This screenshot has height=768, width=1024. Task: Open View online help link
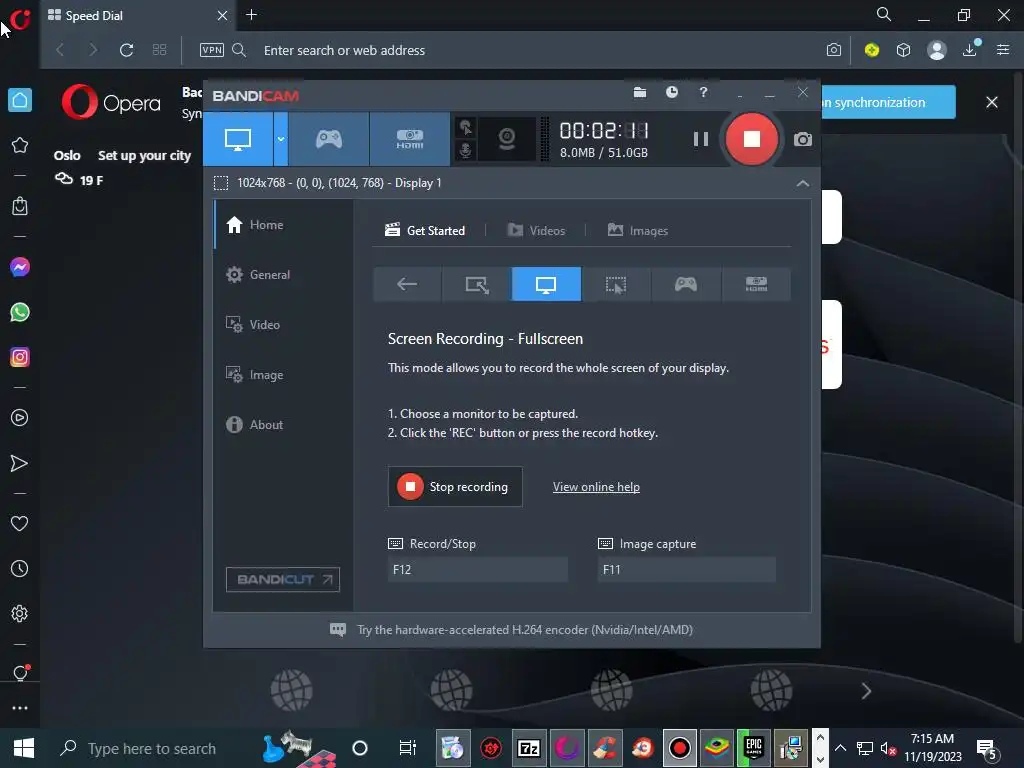[596, 487]
